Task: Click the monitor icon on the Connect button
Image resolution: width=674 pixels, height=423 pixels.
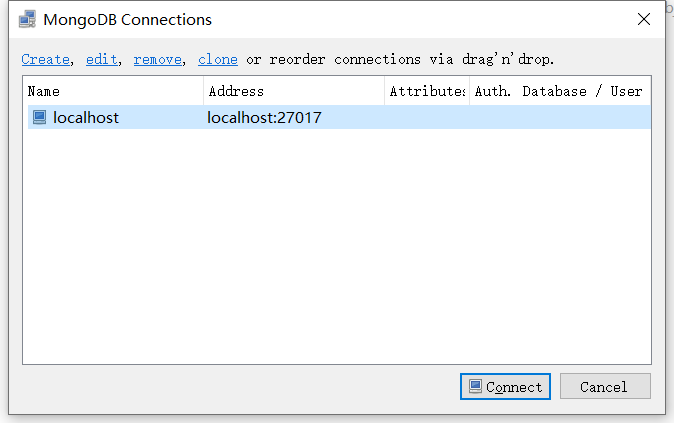Action: [x=476, y=387]
